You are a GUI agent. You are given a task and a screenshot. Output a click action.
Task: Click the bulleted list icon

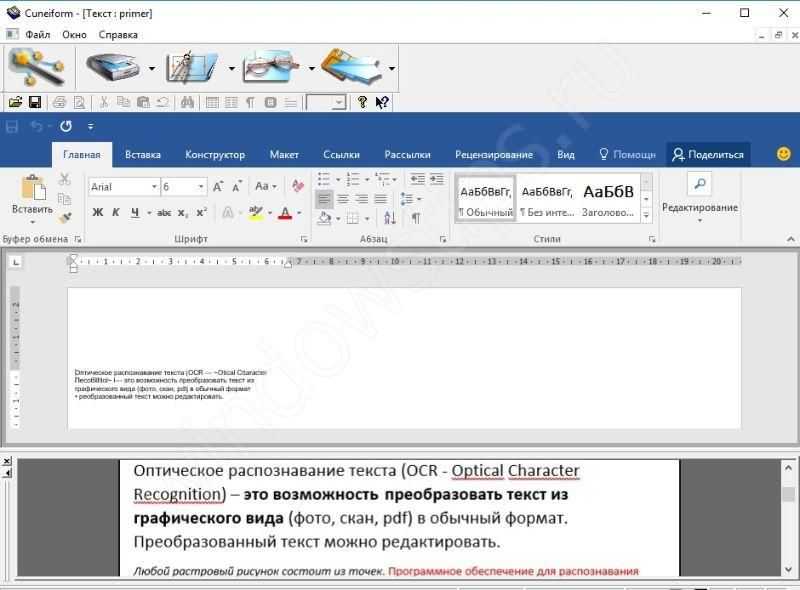324,179
